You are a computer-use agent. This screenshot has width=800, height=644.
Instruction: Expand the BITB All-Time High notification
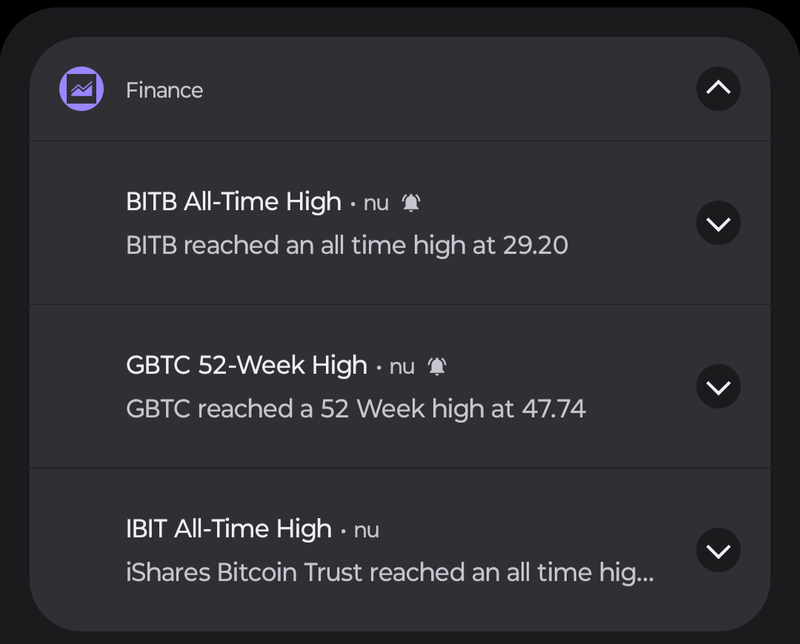718,224
